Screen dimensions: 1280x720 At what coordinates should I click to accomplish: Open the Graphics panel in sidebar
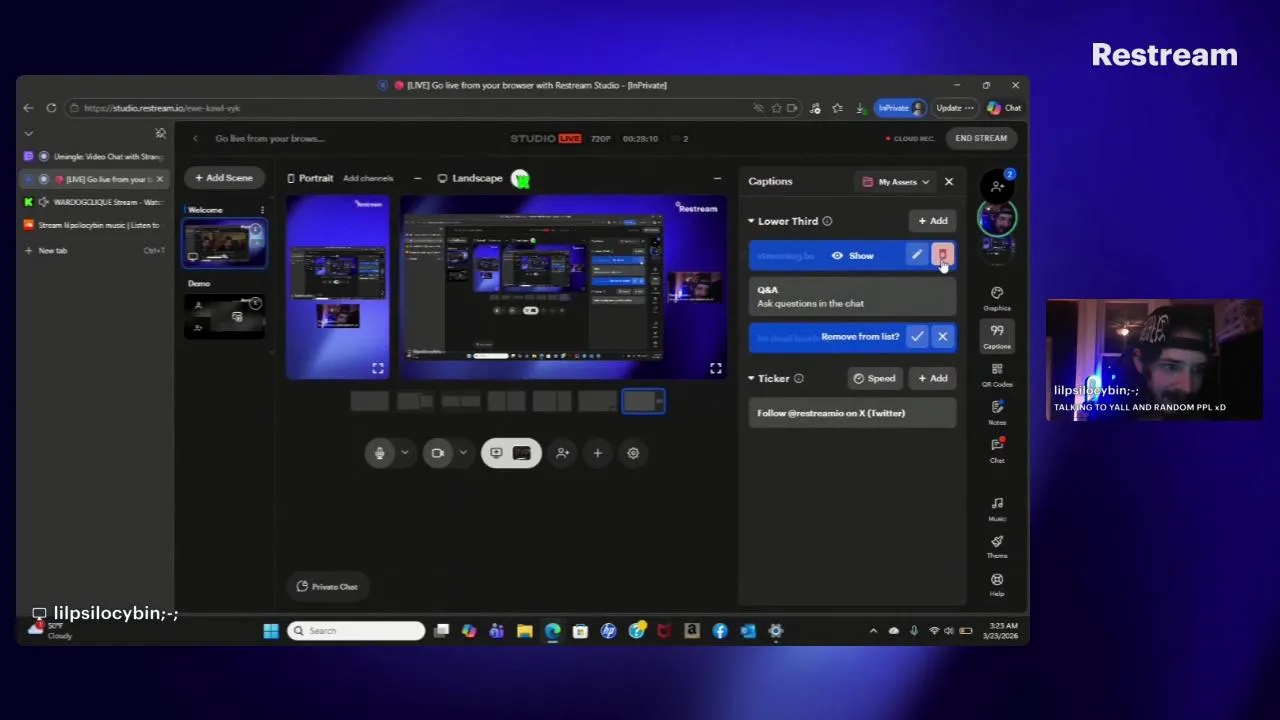[997, 297]
